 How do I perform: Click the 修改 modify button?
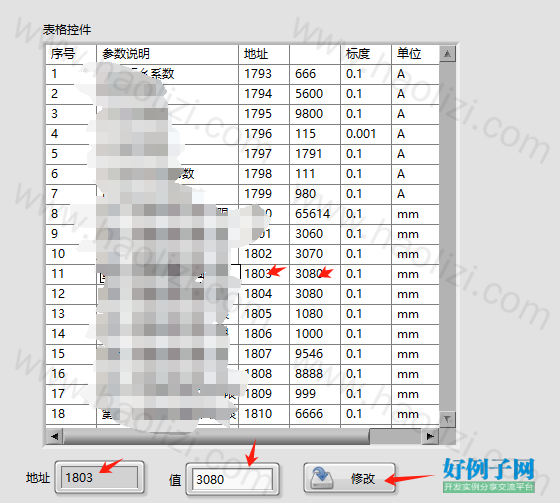[x=350, y=478]
